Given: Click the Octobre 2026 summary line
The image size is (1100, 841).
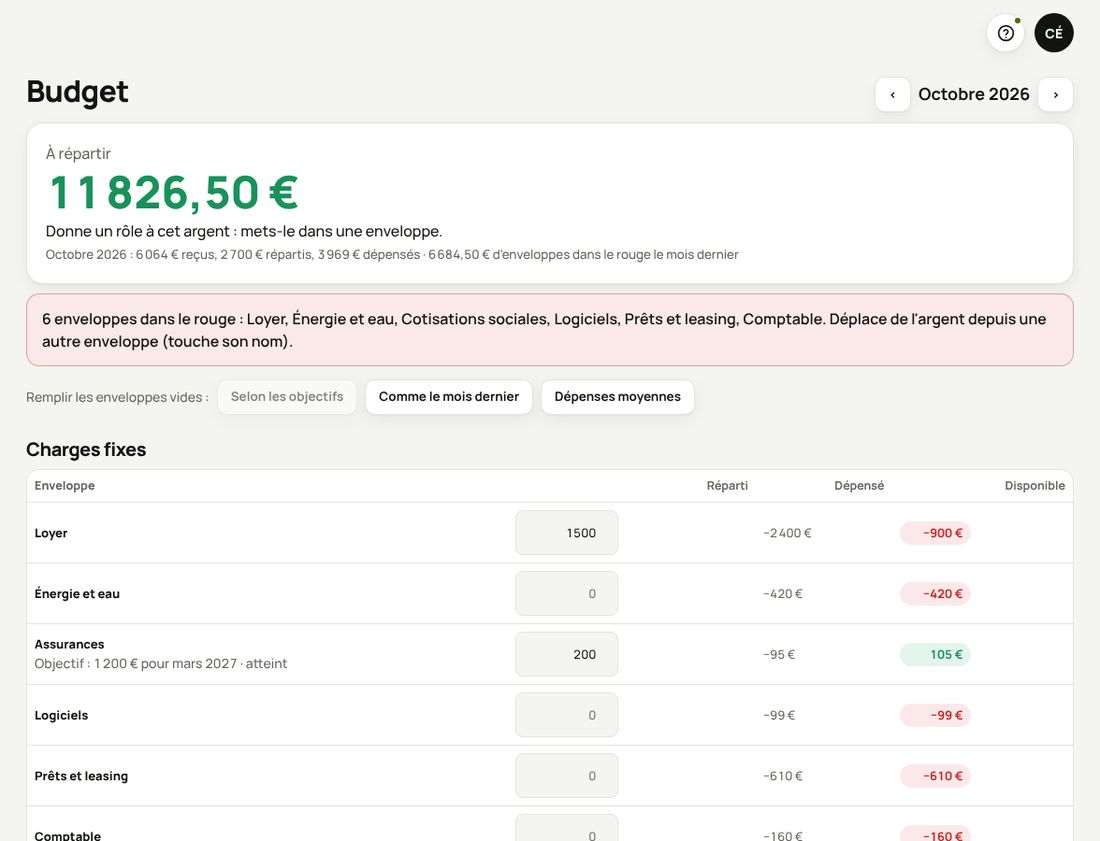Looking at the screenshot, I should coord(392,255).
